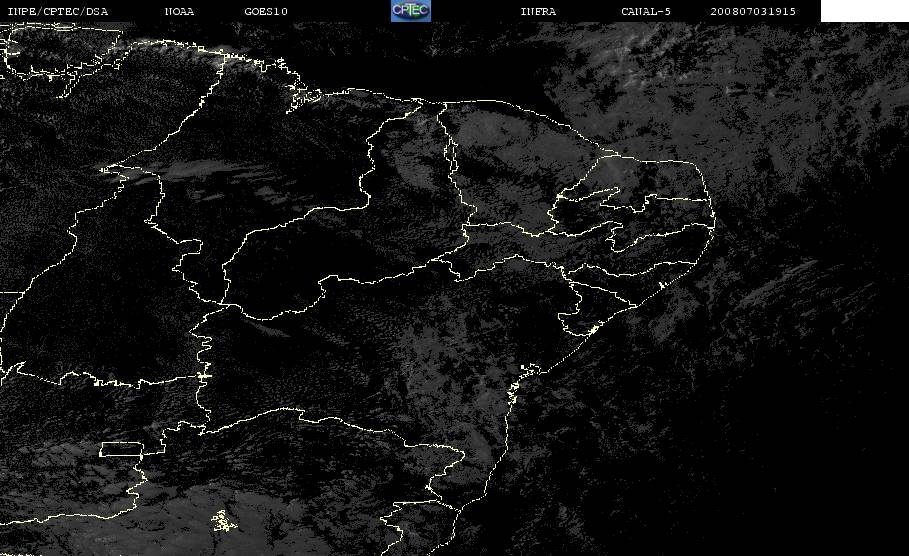909x556 pixels.
Task: Click the 200807031915 timestamp text
Action: coord(753,11)
